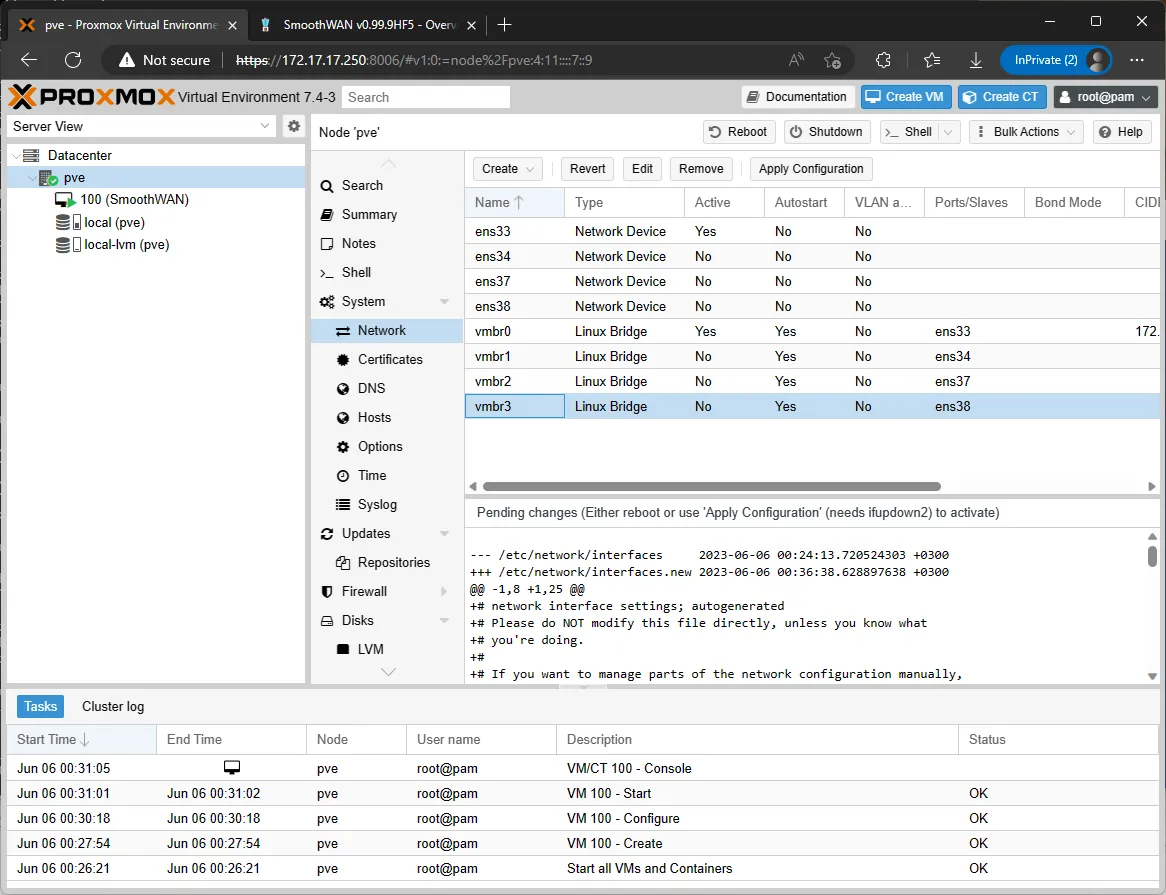Open the Documentation link
Screen dimensions: 1166x895
click(797, 97)
